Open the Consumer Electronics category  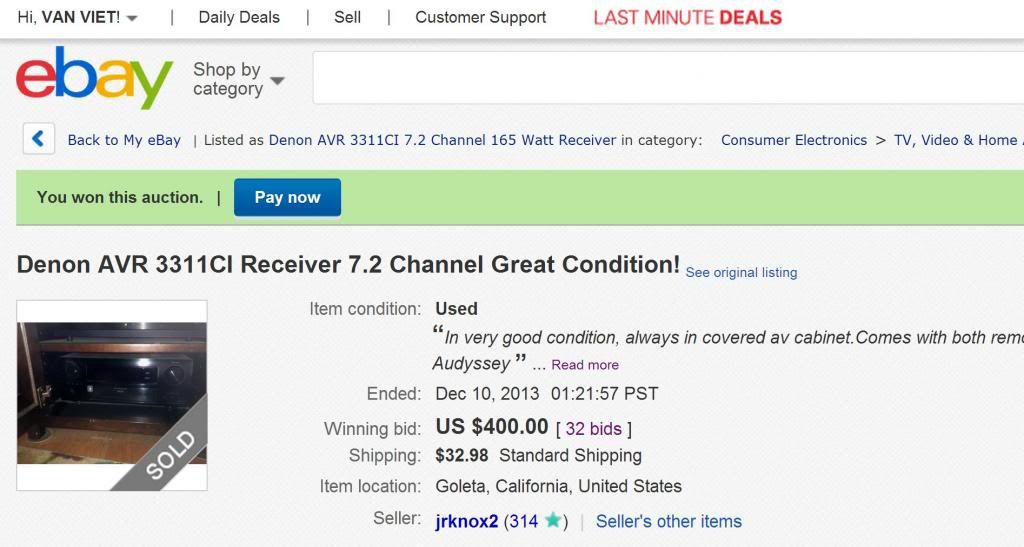click(x=794, y=140)
